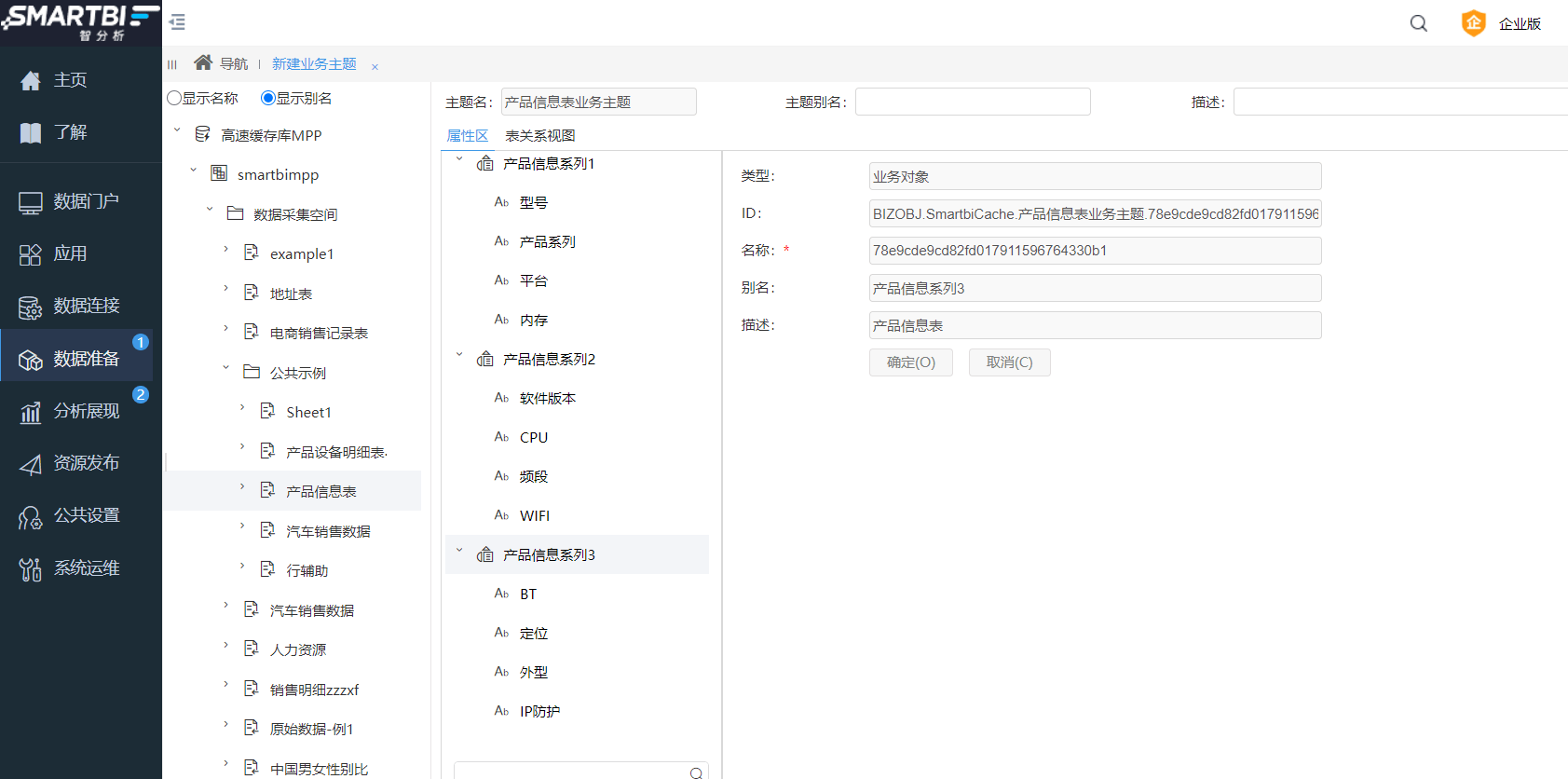
Task: Click the tab list icon left of 导航
Action: (172, 64)
